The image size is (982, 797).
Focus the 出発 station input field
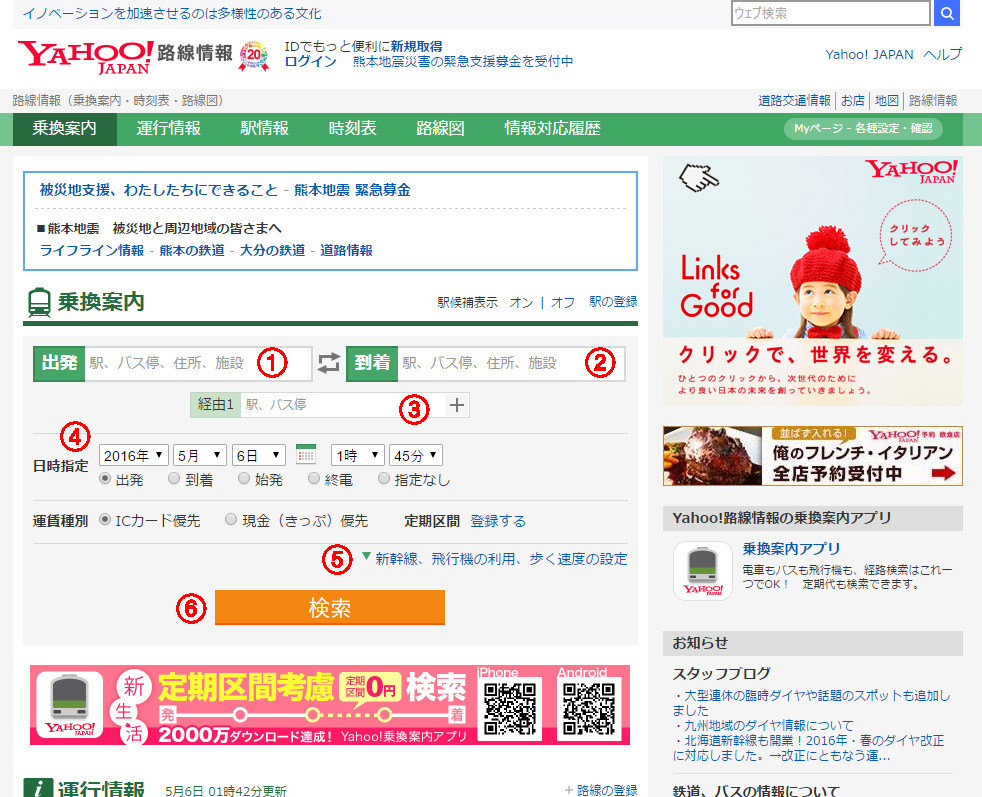pyautogui.click(x=197, y=363)
